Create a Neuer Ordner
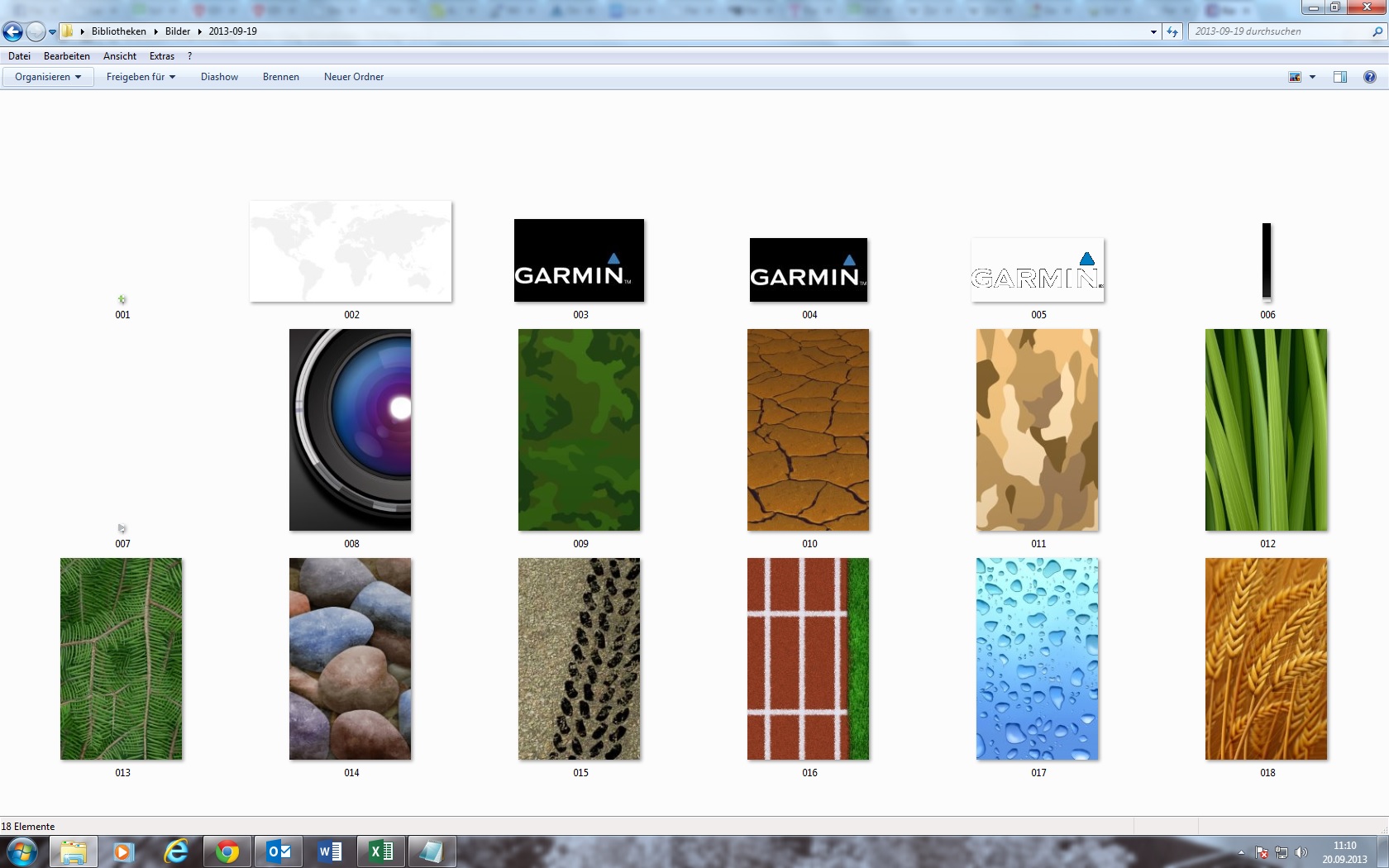This screenshot has width=1389, height=868. click(354, 77)
